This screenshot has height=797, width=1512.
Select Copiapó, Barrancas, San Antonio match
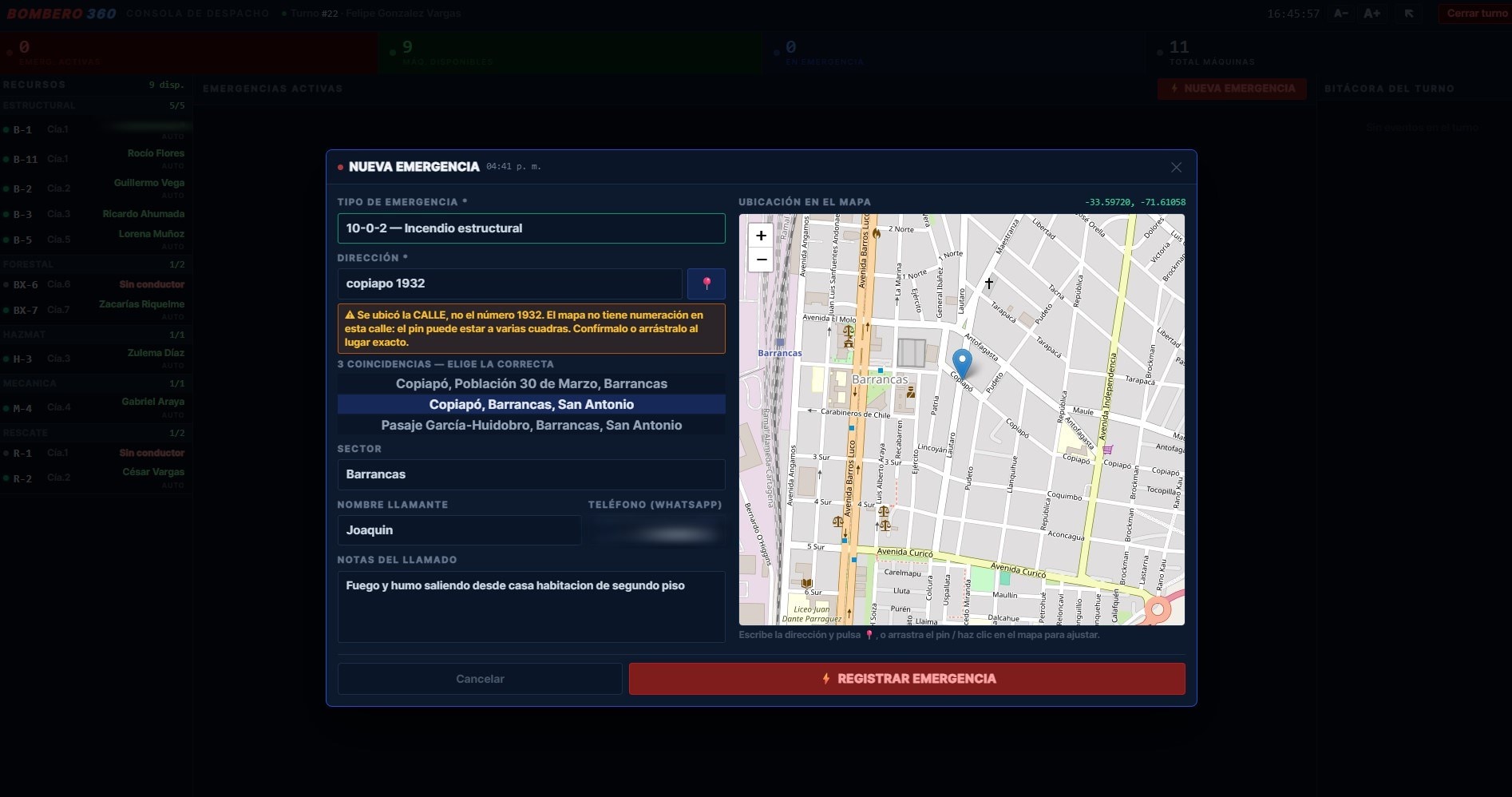click(531, 404)
